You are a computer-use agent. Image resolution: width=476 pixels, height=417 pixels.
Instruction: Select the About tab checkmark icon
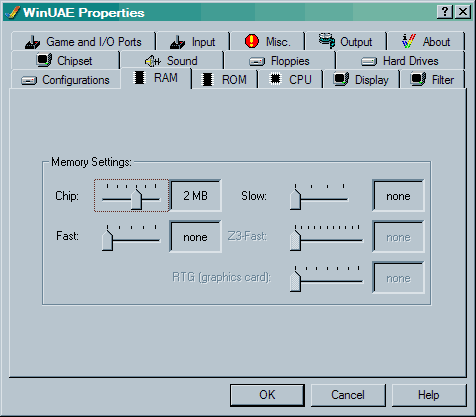(x=408, y=41)
